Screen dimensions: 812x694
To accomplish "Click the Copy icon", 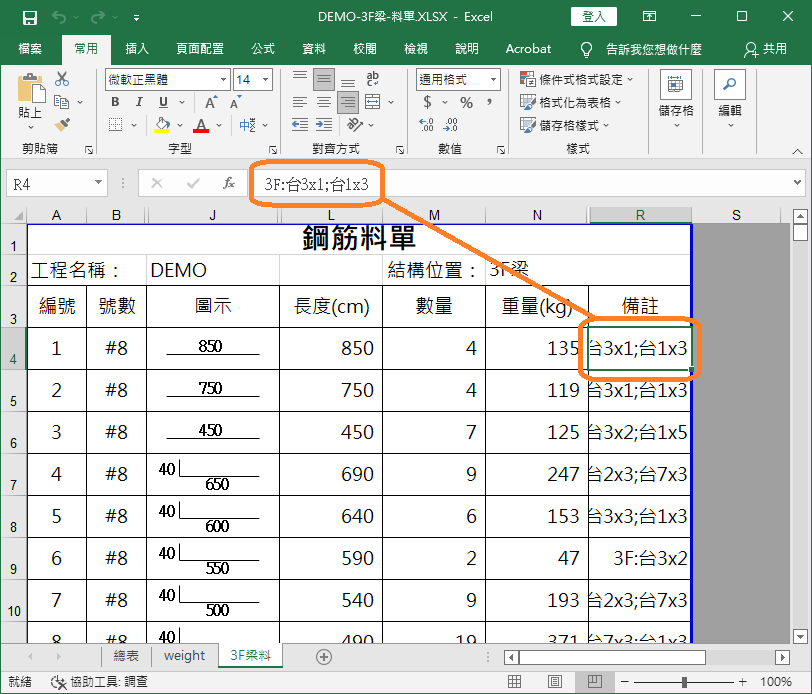I will 62,102.
